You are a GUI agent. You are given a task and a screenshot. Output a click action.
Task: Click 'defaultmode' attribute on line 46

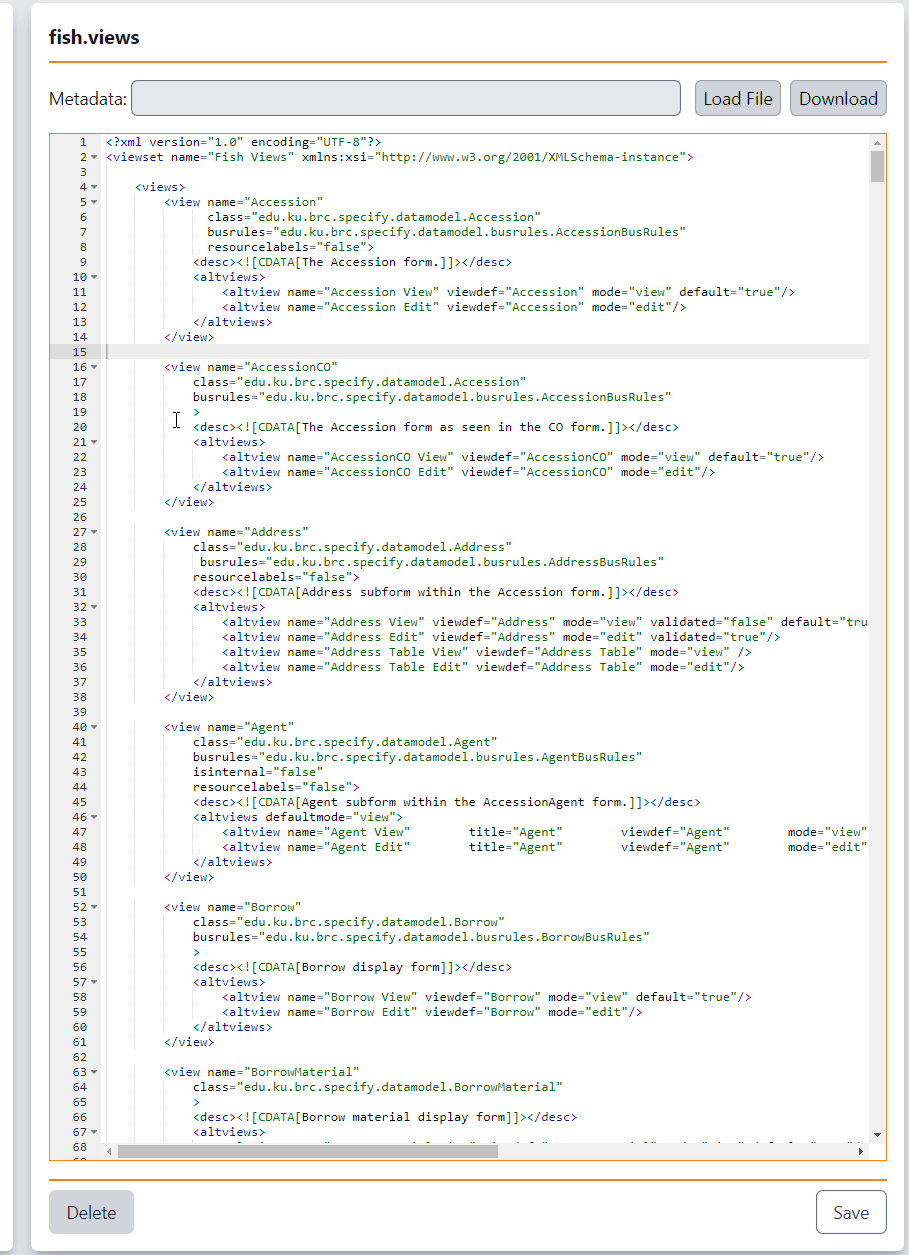coord(304,817)
